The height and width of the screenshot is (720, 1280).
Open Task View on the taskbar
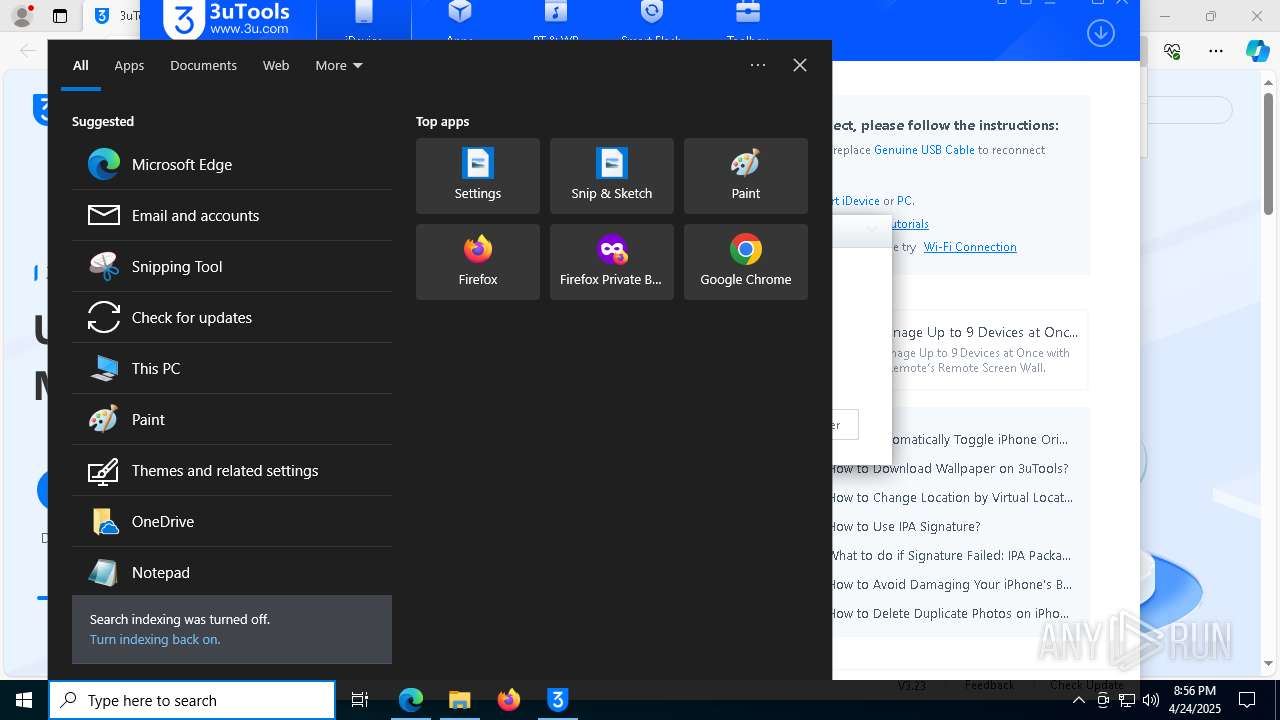pos(360,700)
